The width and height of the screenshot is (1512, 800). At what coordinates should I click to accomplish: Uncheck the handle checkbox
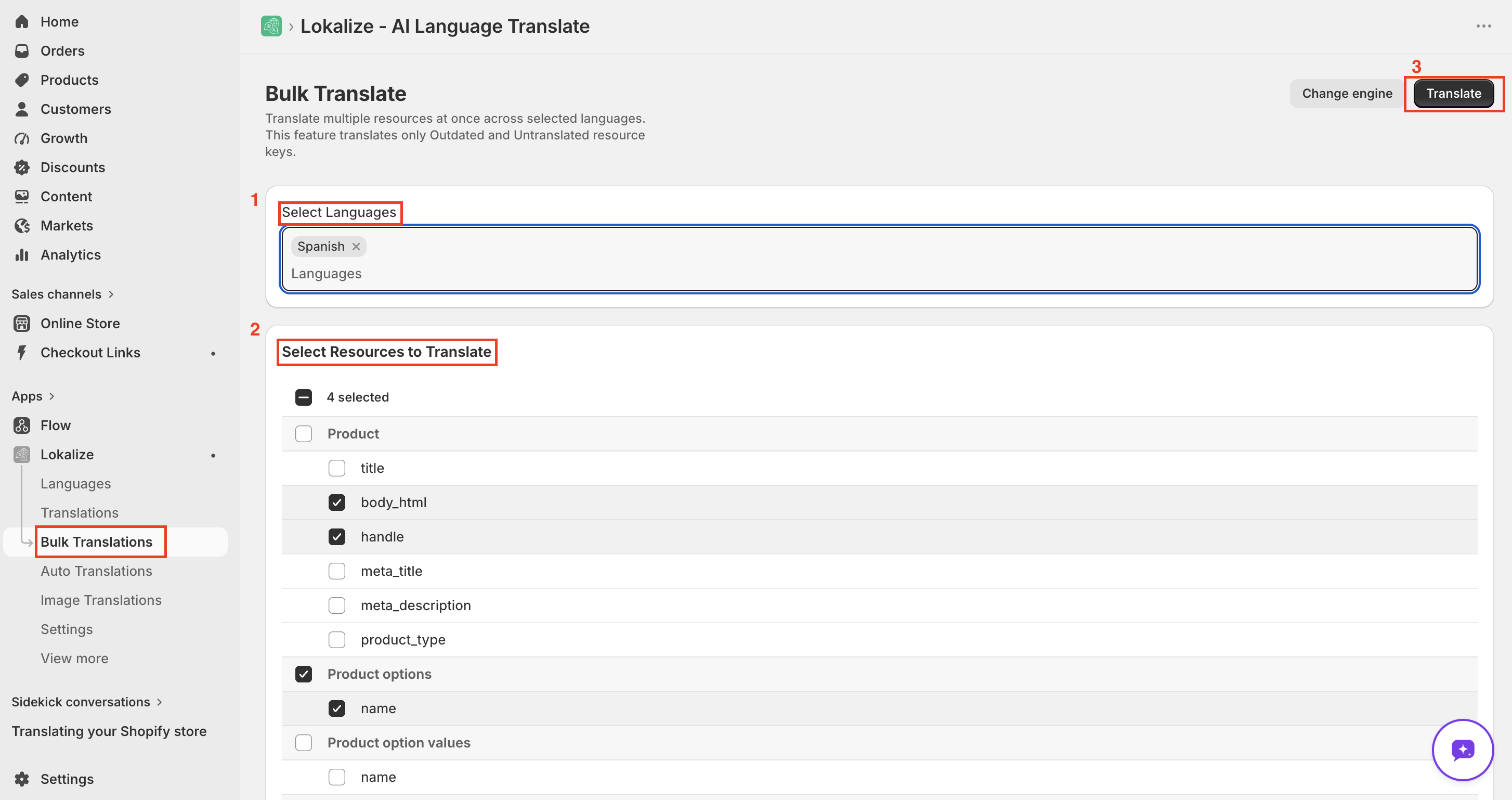pyautogui.click(x=337, y=537)
